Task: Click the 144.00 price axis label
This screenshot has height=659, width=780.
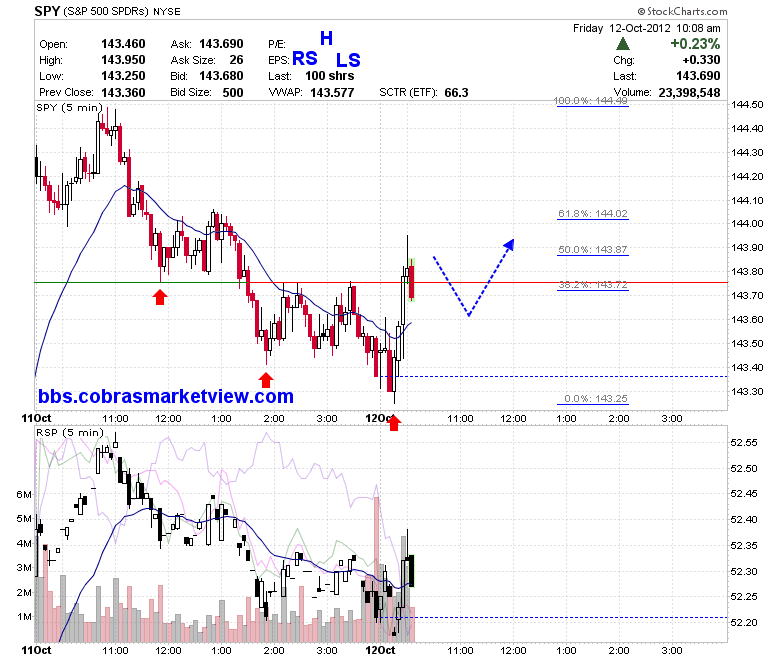Action: pyautogui.click(x=747, y=223)
